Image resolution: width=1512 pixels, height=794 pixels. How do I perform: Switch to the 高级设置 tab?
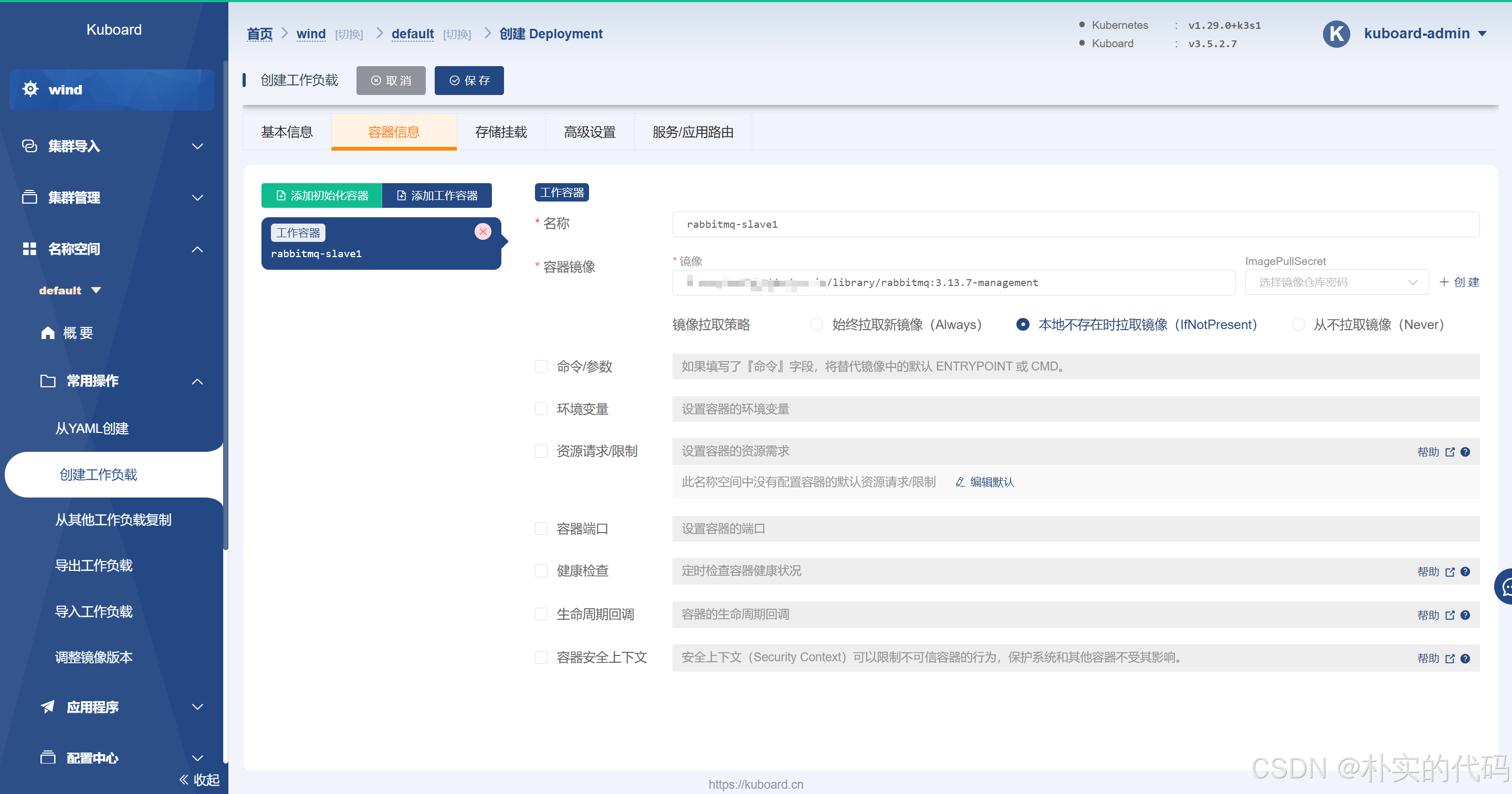[589, 132]
